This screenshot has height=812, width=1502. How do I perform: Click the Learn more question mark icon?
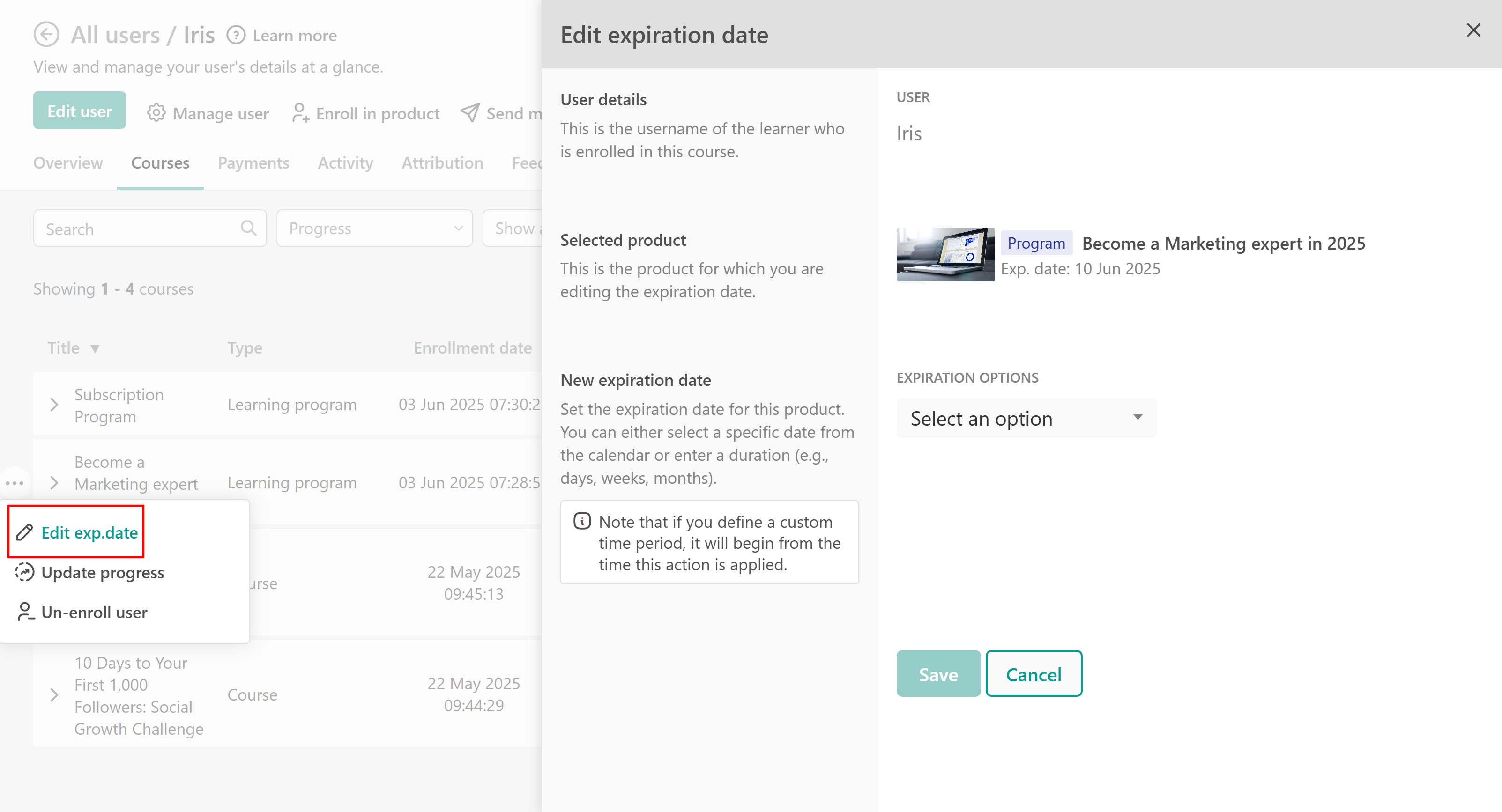coord(236,35)
